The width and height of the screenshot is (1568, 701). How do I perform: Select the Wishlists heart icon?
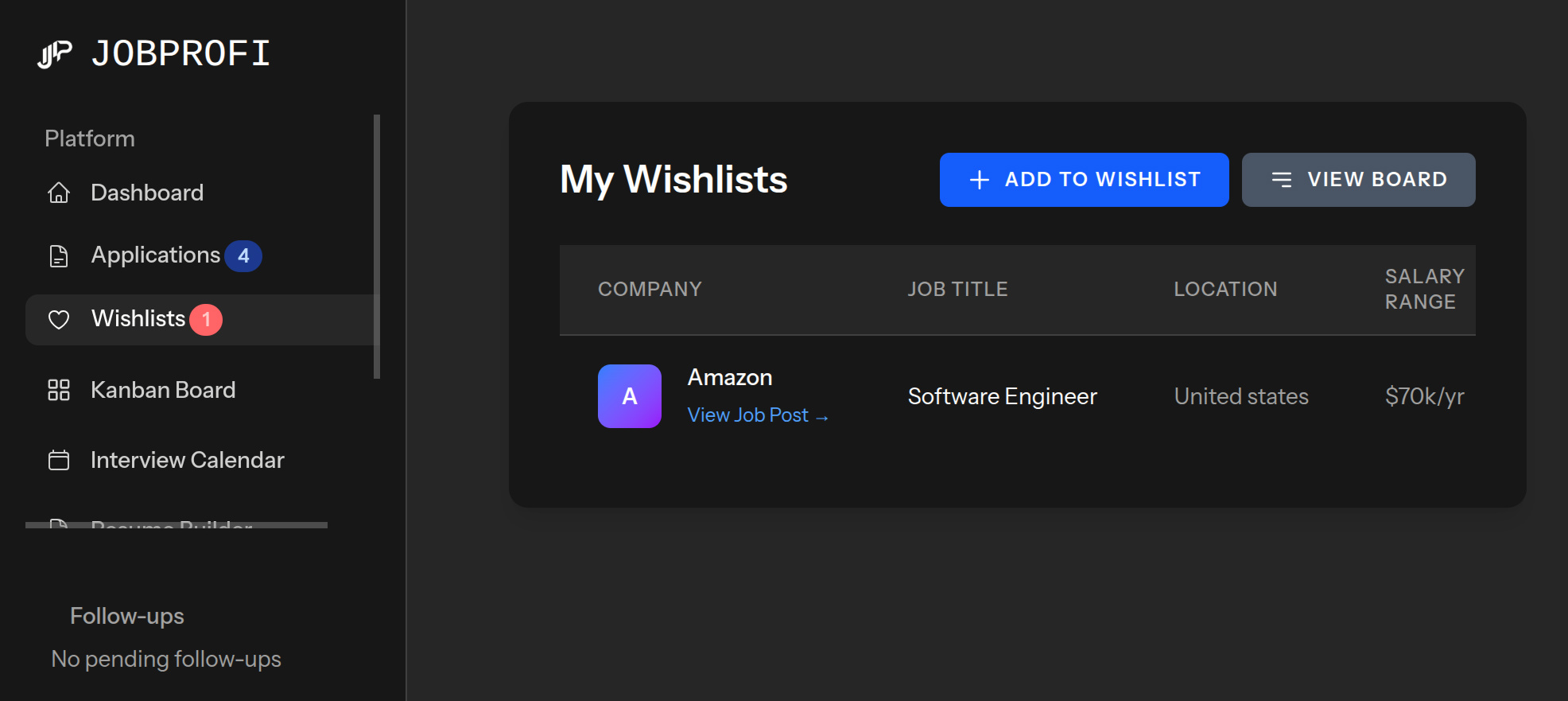coord(59,319)
